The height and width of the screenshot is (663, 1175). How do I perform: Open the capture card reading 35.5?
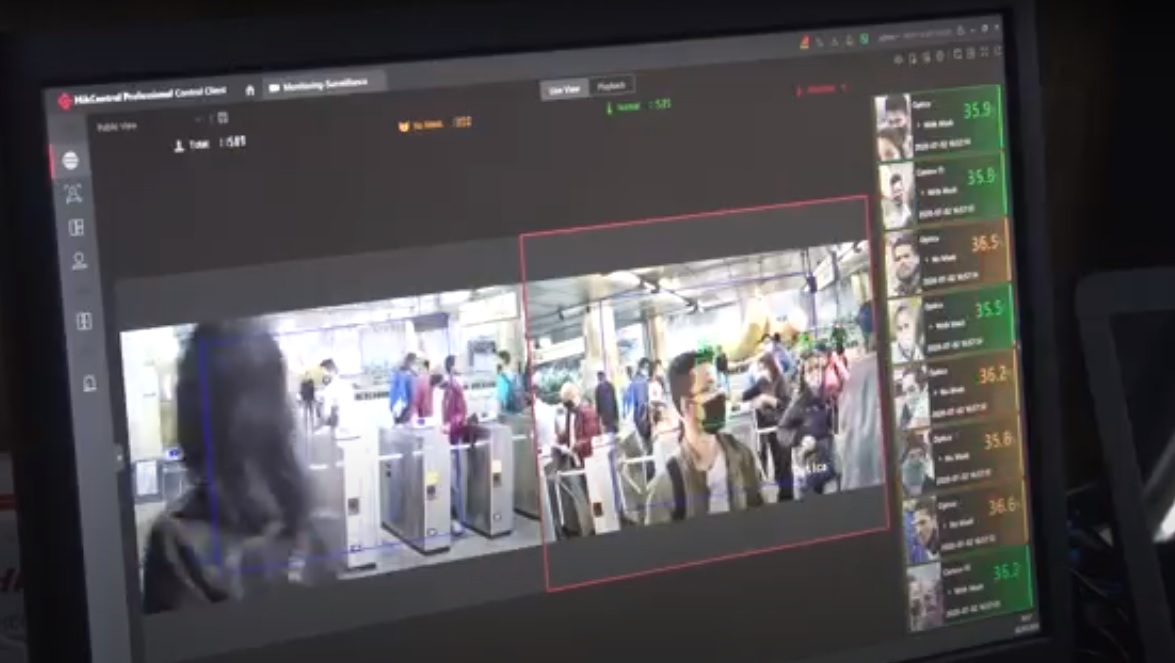(x=952, y=323)
